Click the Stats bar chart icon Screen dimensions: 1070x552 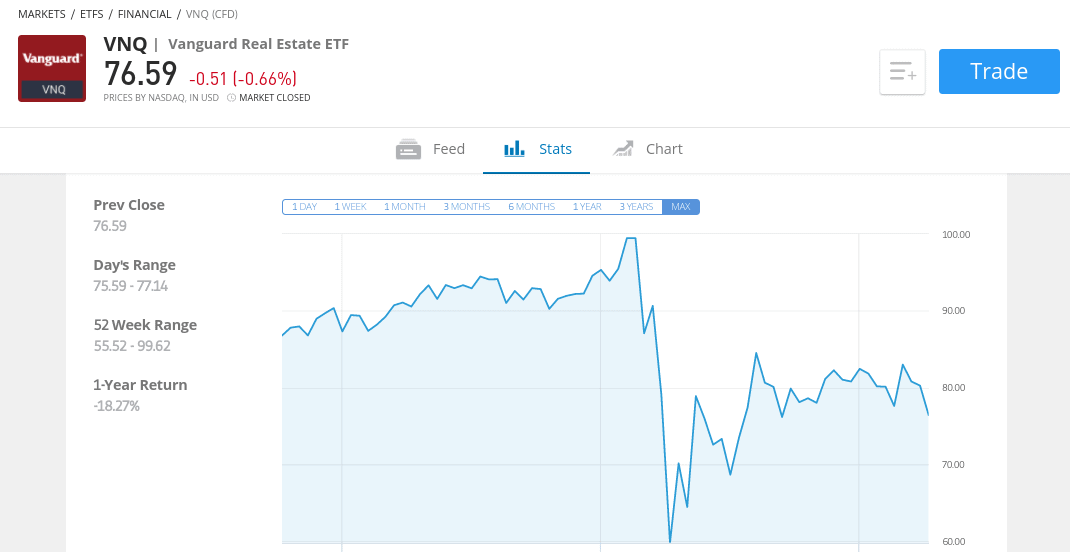[x=514, y=149]
